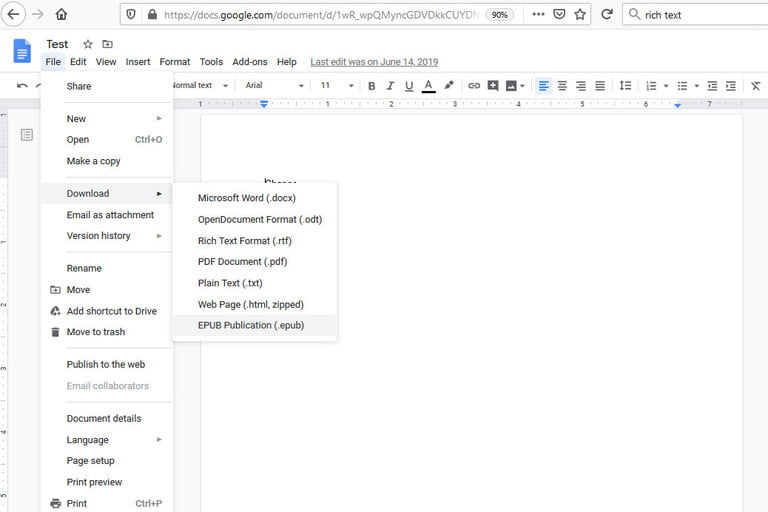This screenshot has height=512, width=768.
Task: Choose PDF Document (.pdf) from Download
Action: [243, 262]
